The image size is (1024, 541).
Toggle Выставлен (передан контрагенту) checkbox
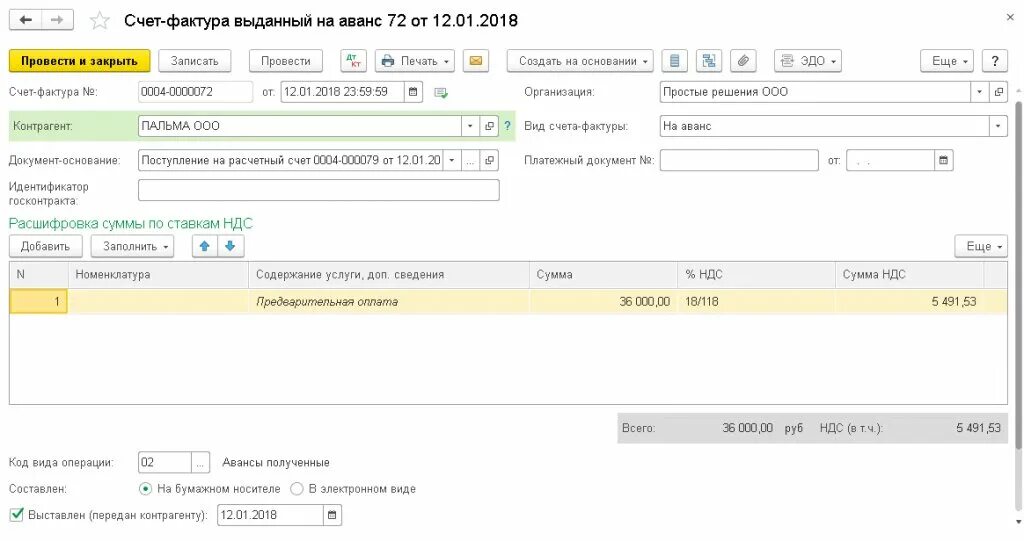click(17, 515)
